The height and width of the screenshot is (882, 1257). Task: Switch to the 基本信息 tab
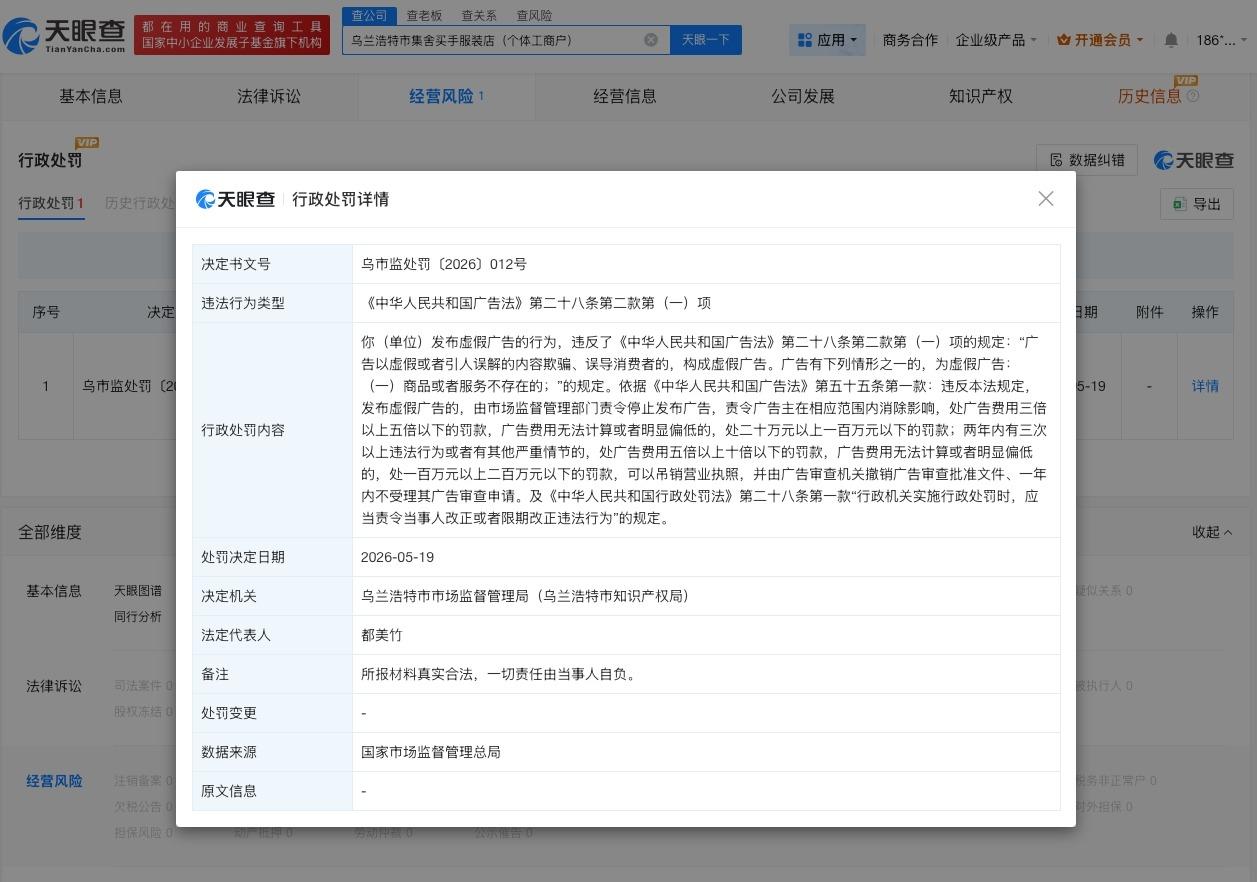click(x=91, y=96)
